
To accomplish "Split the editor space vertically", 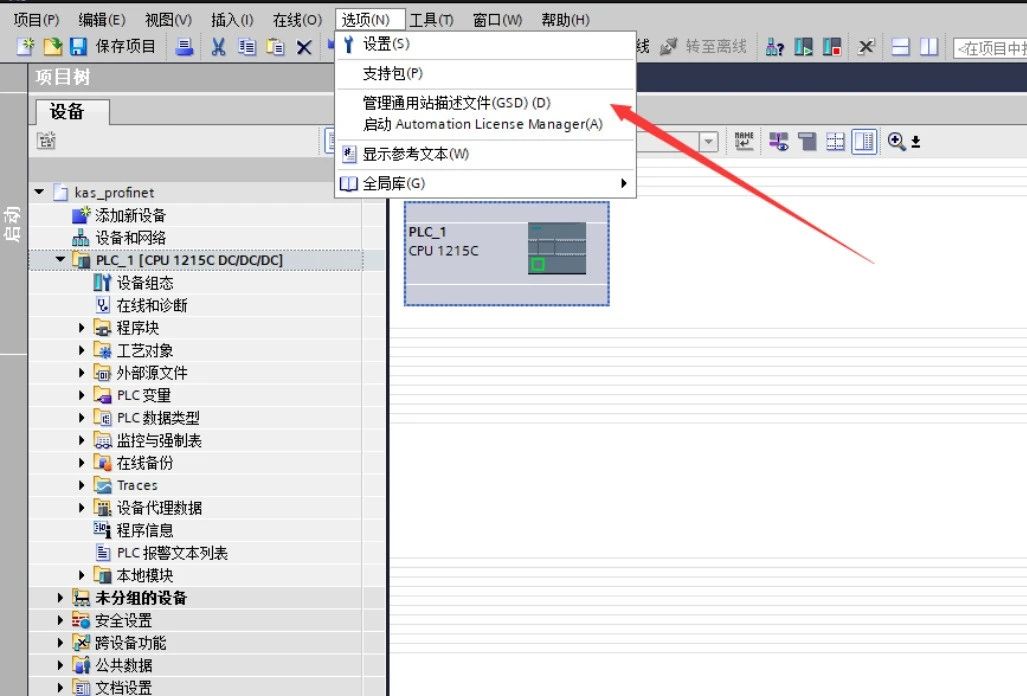I will click(929, 47).
